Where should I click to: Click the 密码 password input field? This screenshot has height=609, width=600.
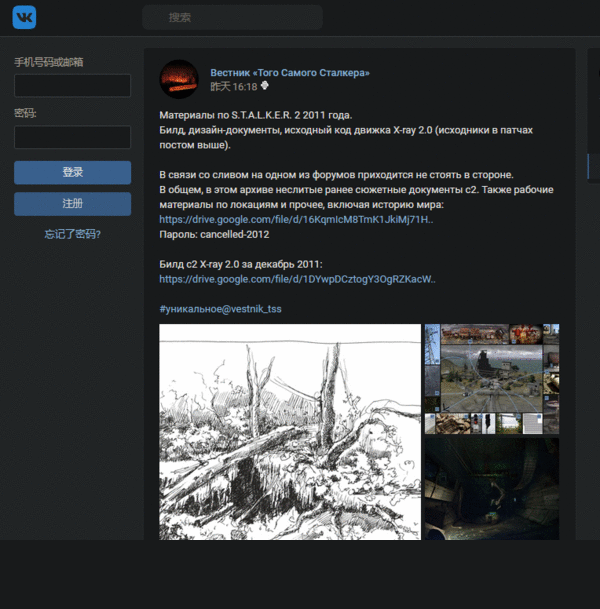point(72,137)
